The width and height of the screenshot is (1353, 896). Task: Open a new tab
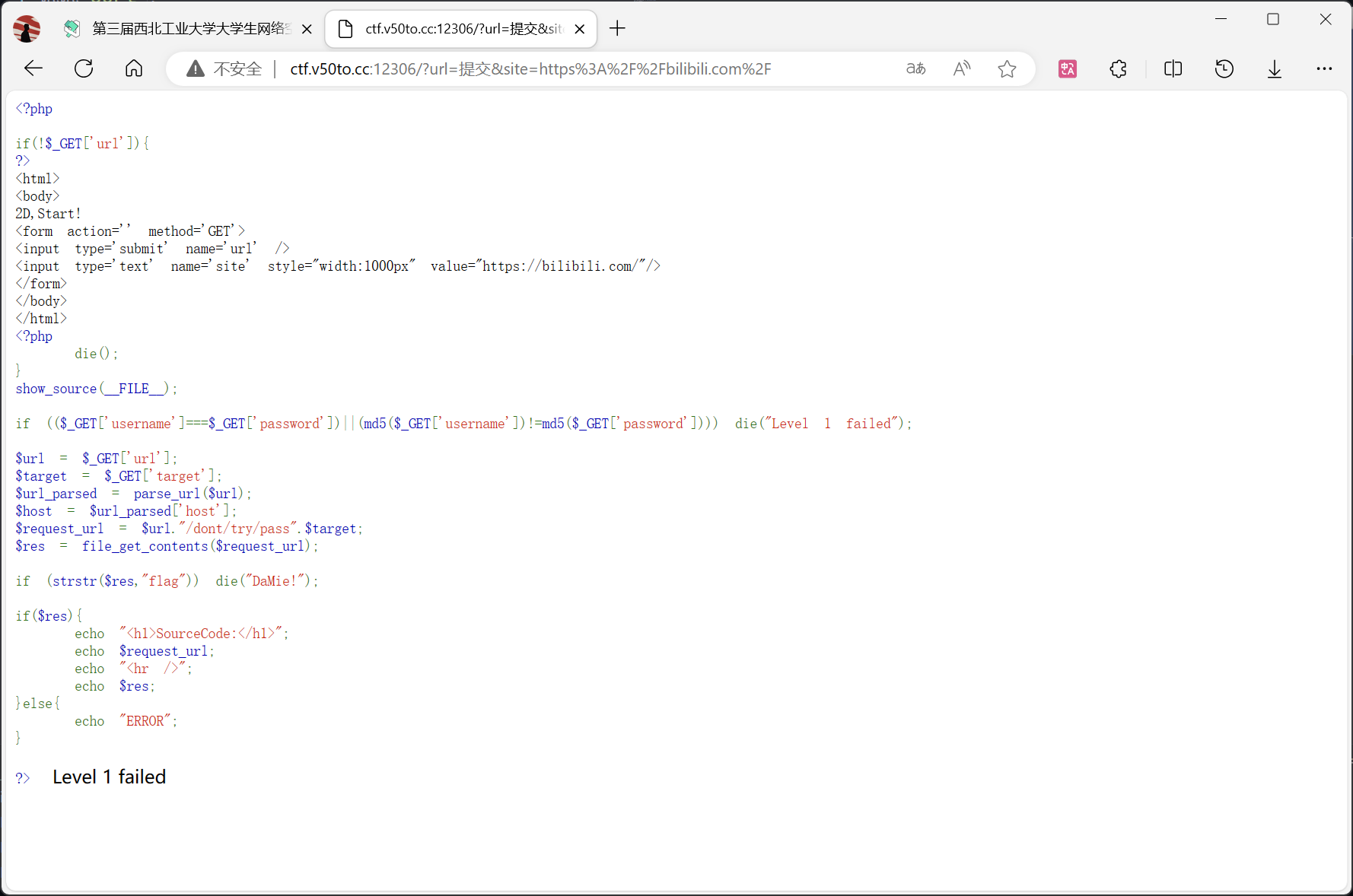(617, 29)
